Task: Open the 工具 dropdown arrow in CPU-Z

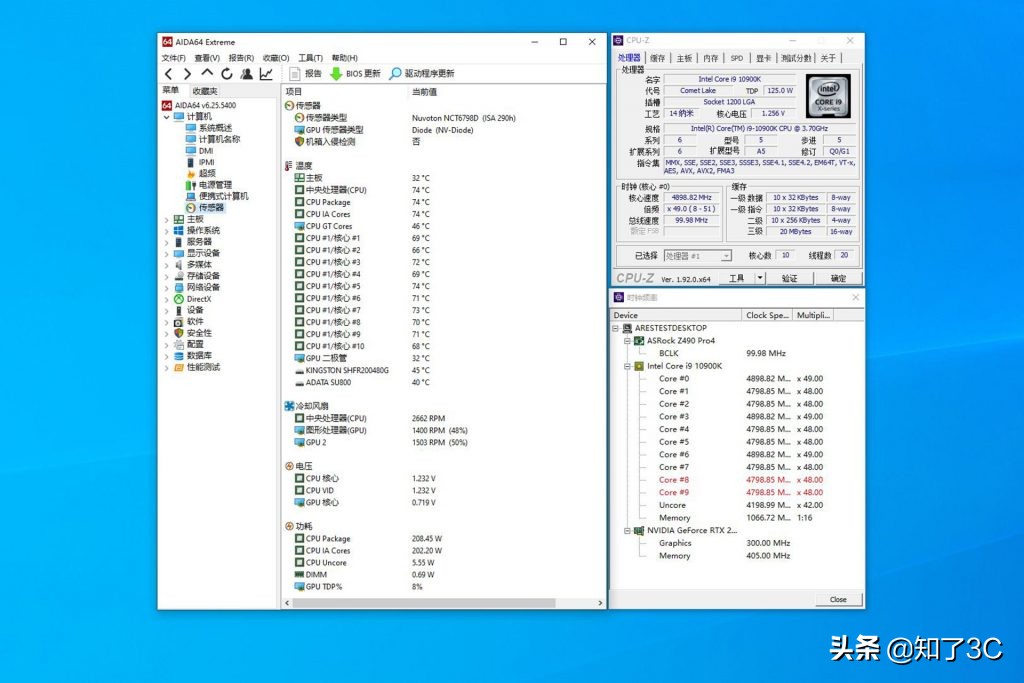Action: pyautogui.click(x=760, y=278)
